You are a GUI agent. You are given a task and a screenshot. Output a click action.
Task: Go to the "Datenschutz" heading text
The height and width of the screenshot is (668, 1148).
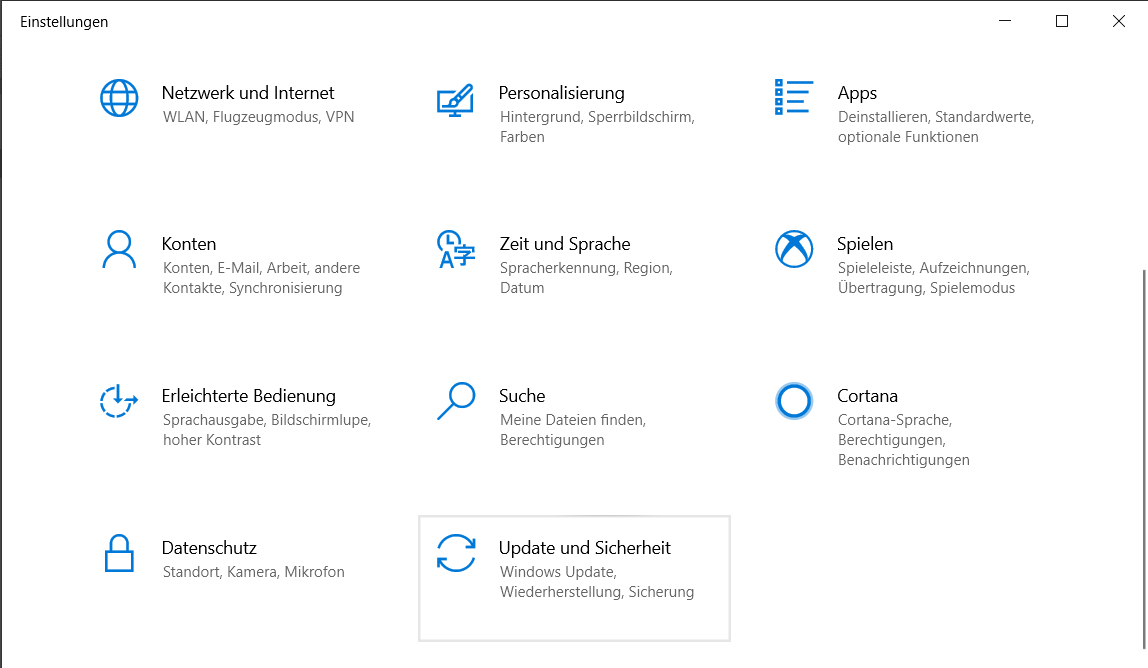click(209, 548)
